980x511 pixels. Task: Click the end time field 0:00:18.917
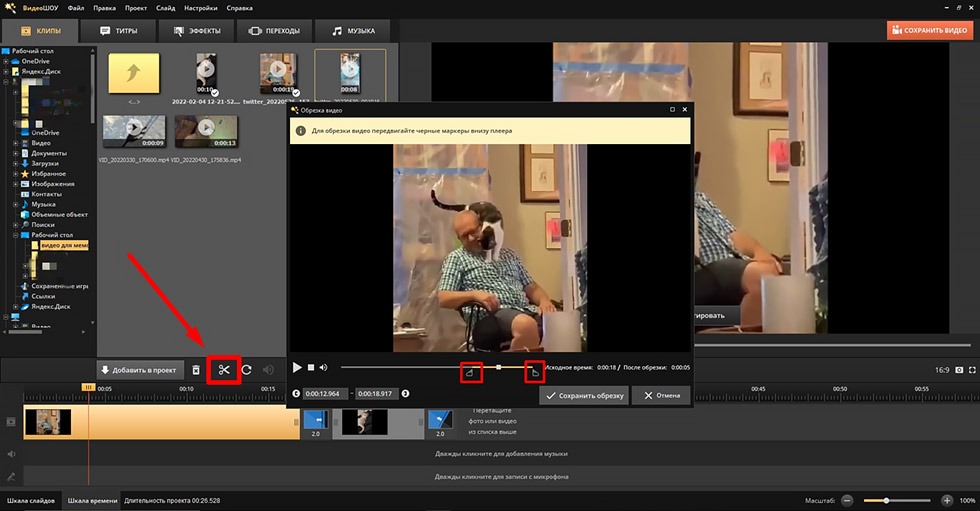(x=376, y=394)
